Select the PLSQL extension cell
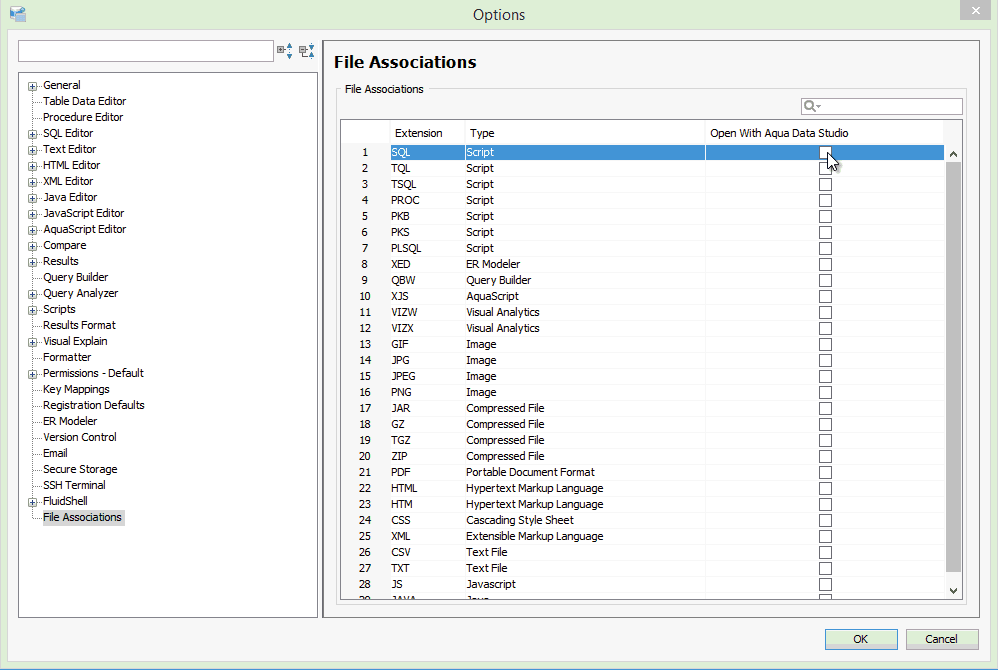Viewport: 998px width, 670px height. (x=427, y=248)
